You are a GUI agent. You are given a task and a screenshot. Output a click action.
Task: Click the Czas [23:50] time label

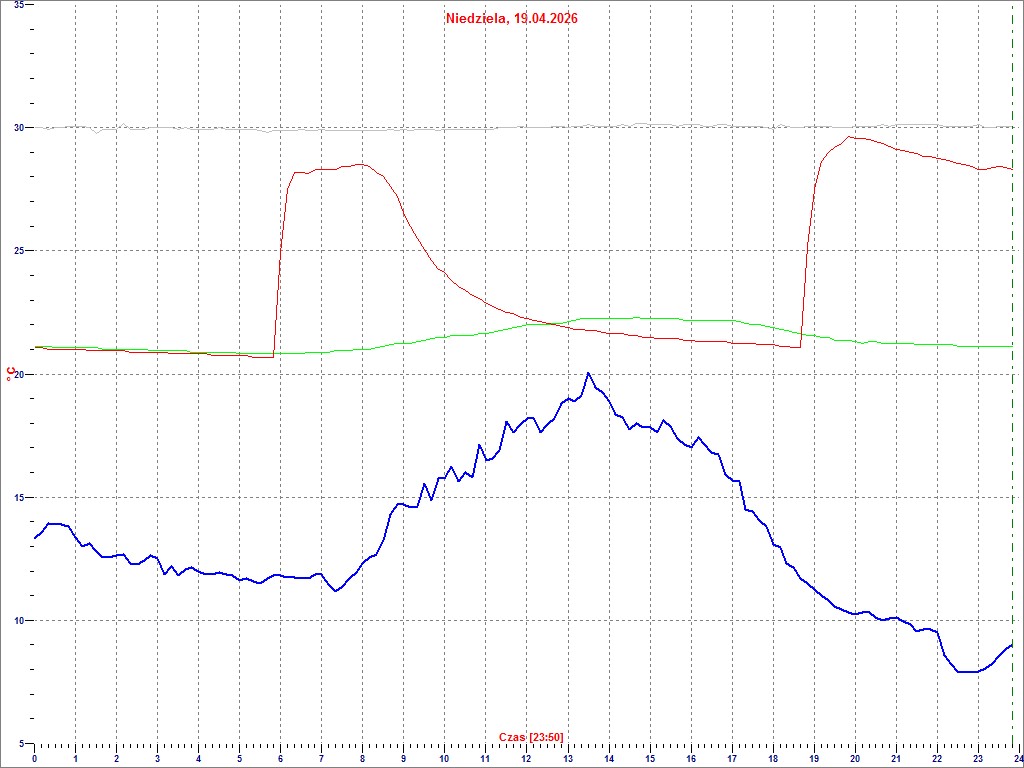531,737
